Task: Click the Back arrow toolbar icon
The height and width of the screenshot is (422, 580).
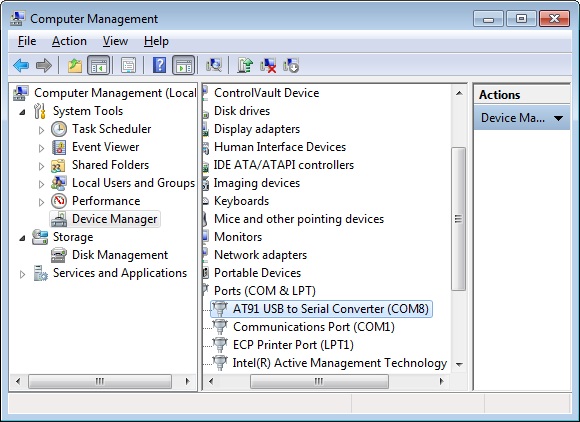Action: [21, 65]
